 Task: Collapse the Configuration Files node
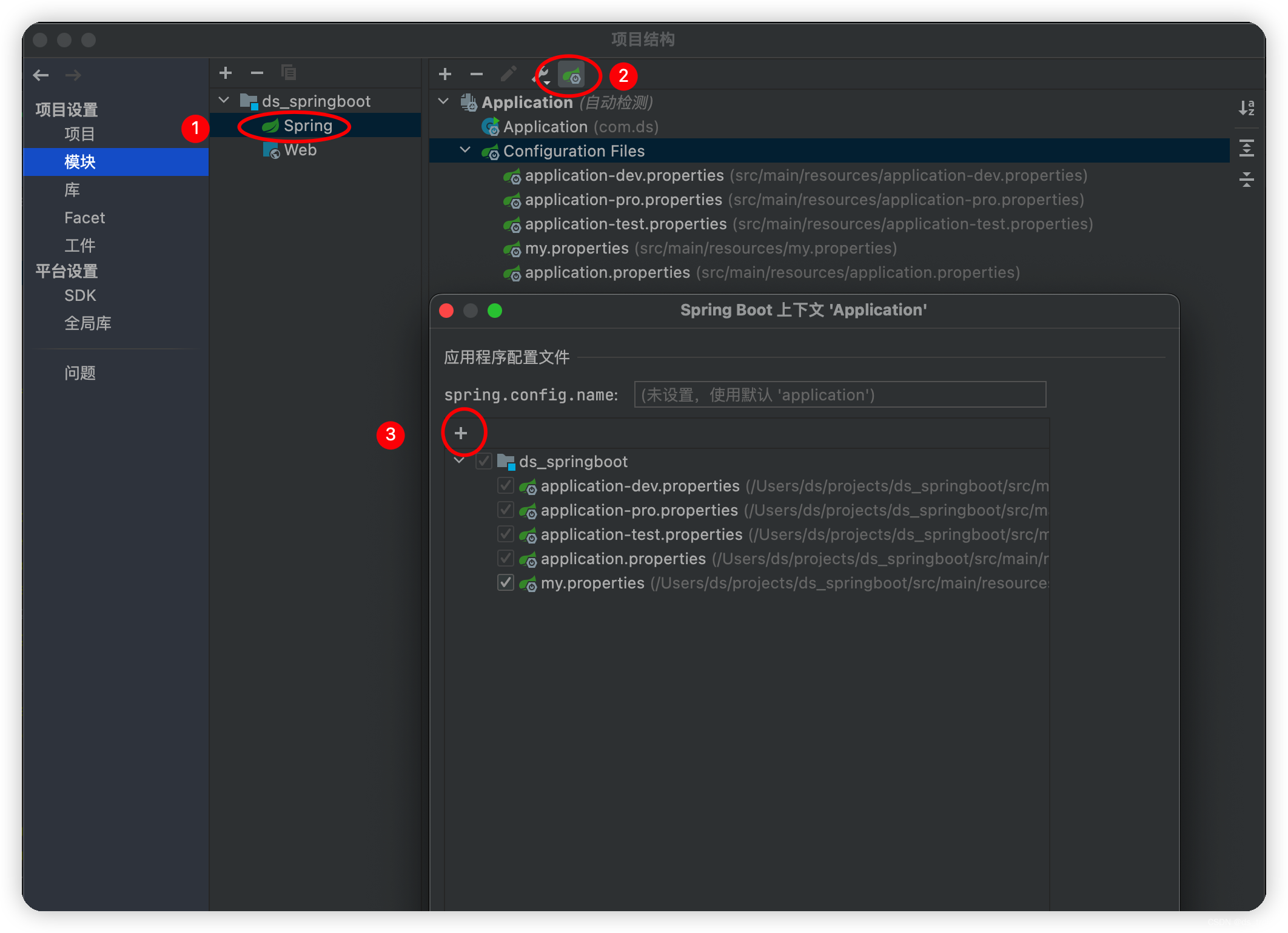(x=465, y=150)
